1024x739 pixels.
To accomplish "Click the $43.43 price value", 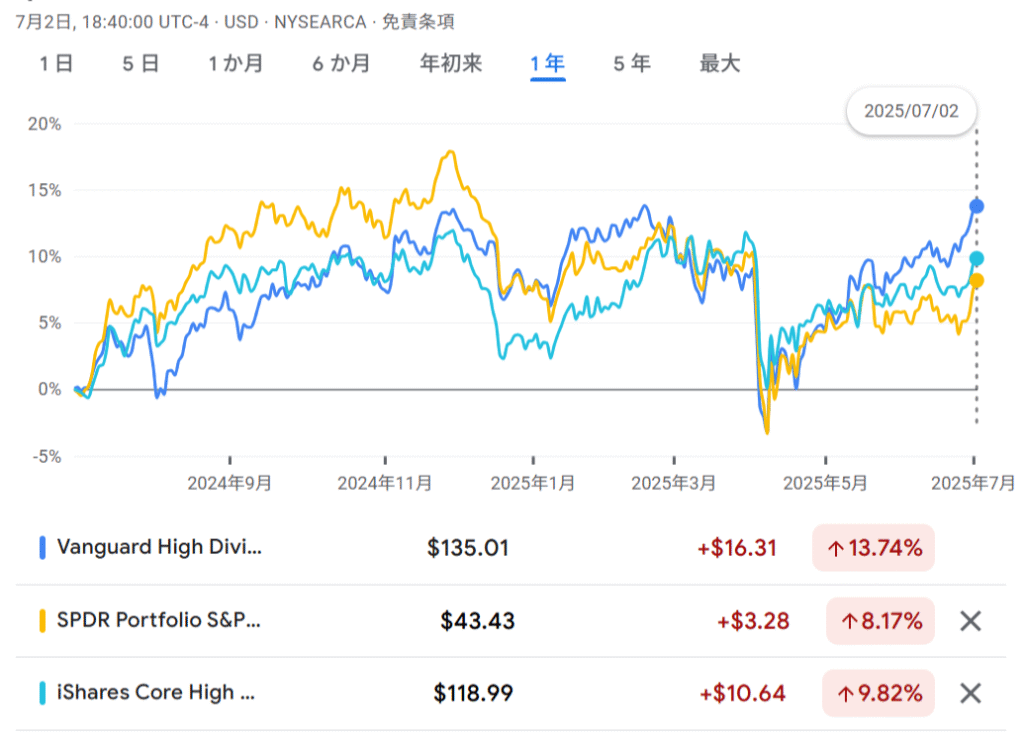I will 477,621.
